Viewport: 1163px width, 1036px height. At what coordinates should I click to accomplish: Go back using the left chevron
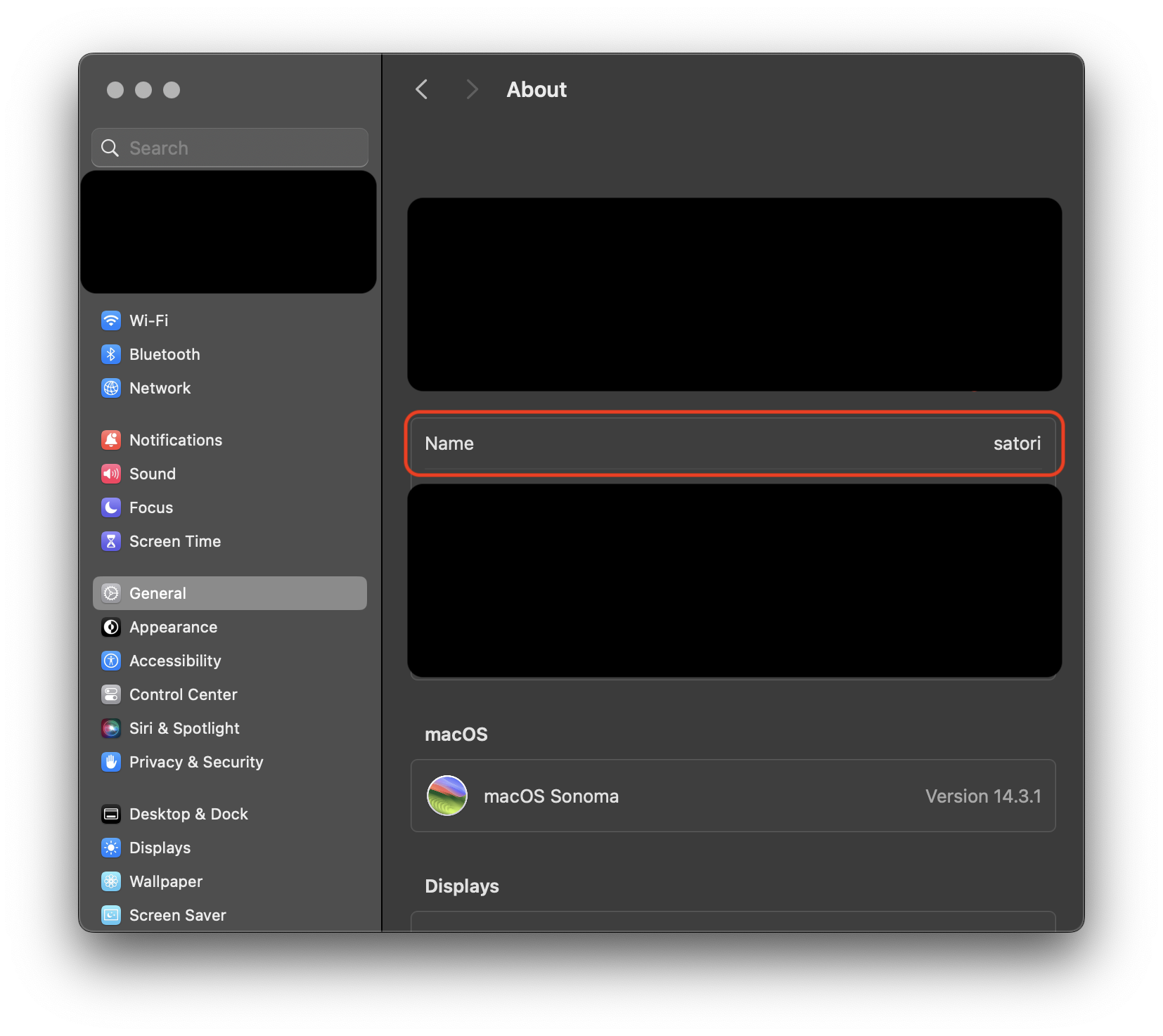click(422, 89)
